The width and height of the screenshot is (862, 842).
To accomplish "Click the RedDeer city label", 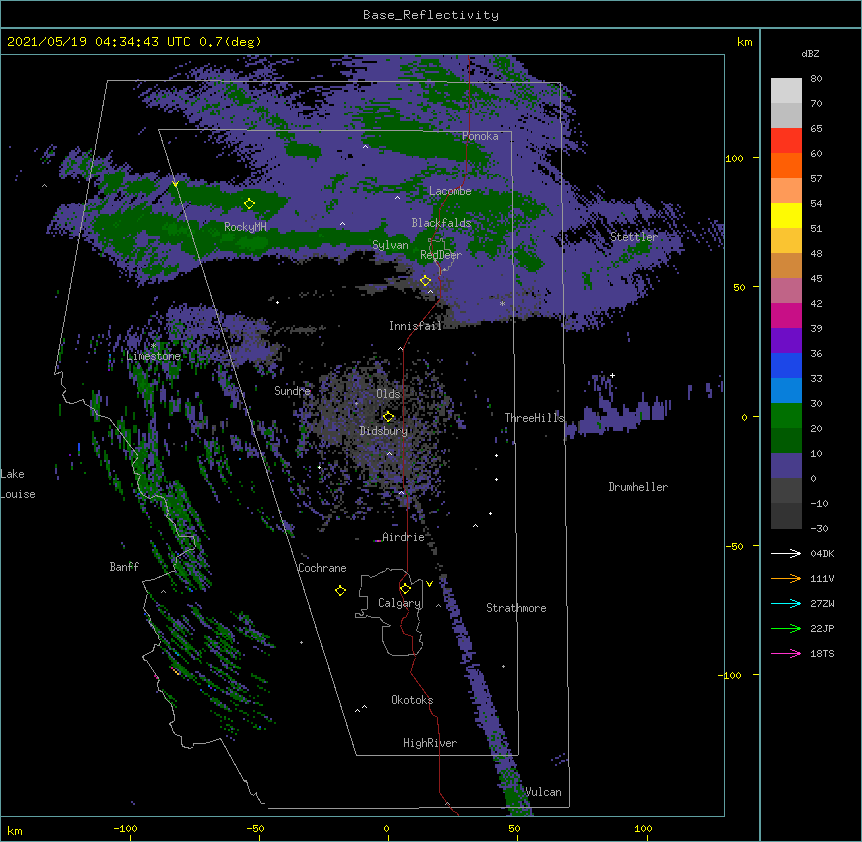I will tap(441, 254).
